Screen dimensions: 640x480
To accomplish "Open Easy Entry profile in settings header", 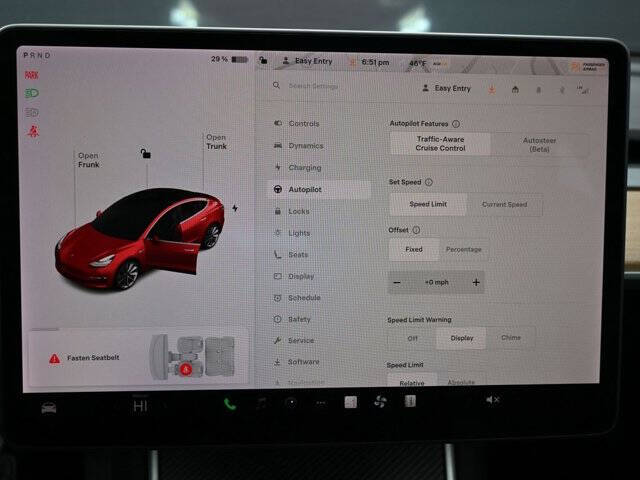I will click(x=447, y=88).
